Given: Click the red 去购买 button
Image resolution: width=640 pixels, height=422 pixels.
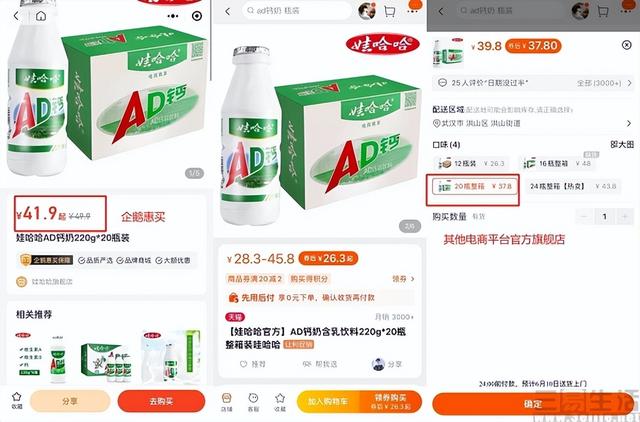Looking at the screenshot, I should 161,401.
